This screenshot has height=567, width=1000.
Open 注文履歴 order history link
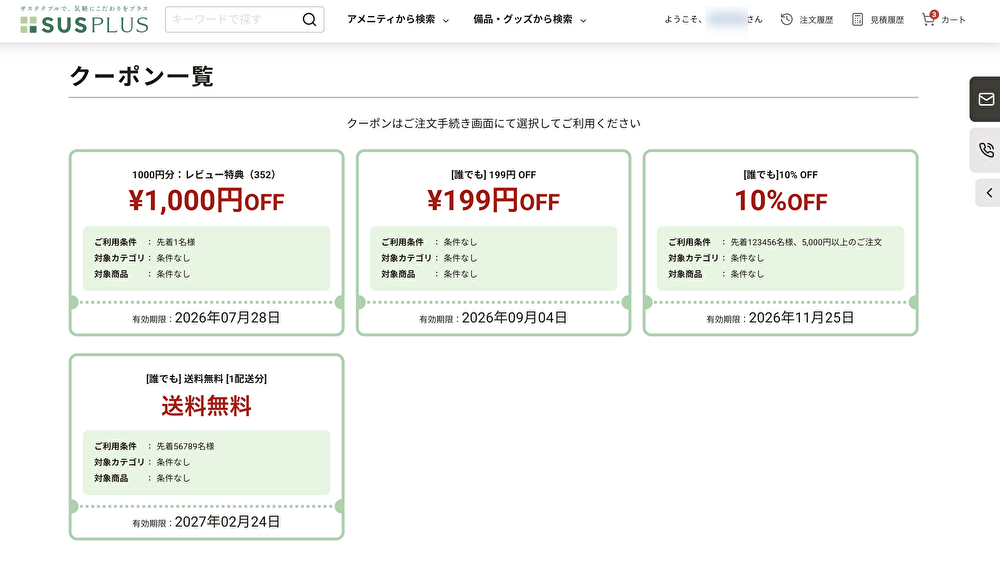(x=816, y=20)
